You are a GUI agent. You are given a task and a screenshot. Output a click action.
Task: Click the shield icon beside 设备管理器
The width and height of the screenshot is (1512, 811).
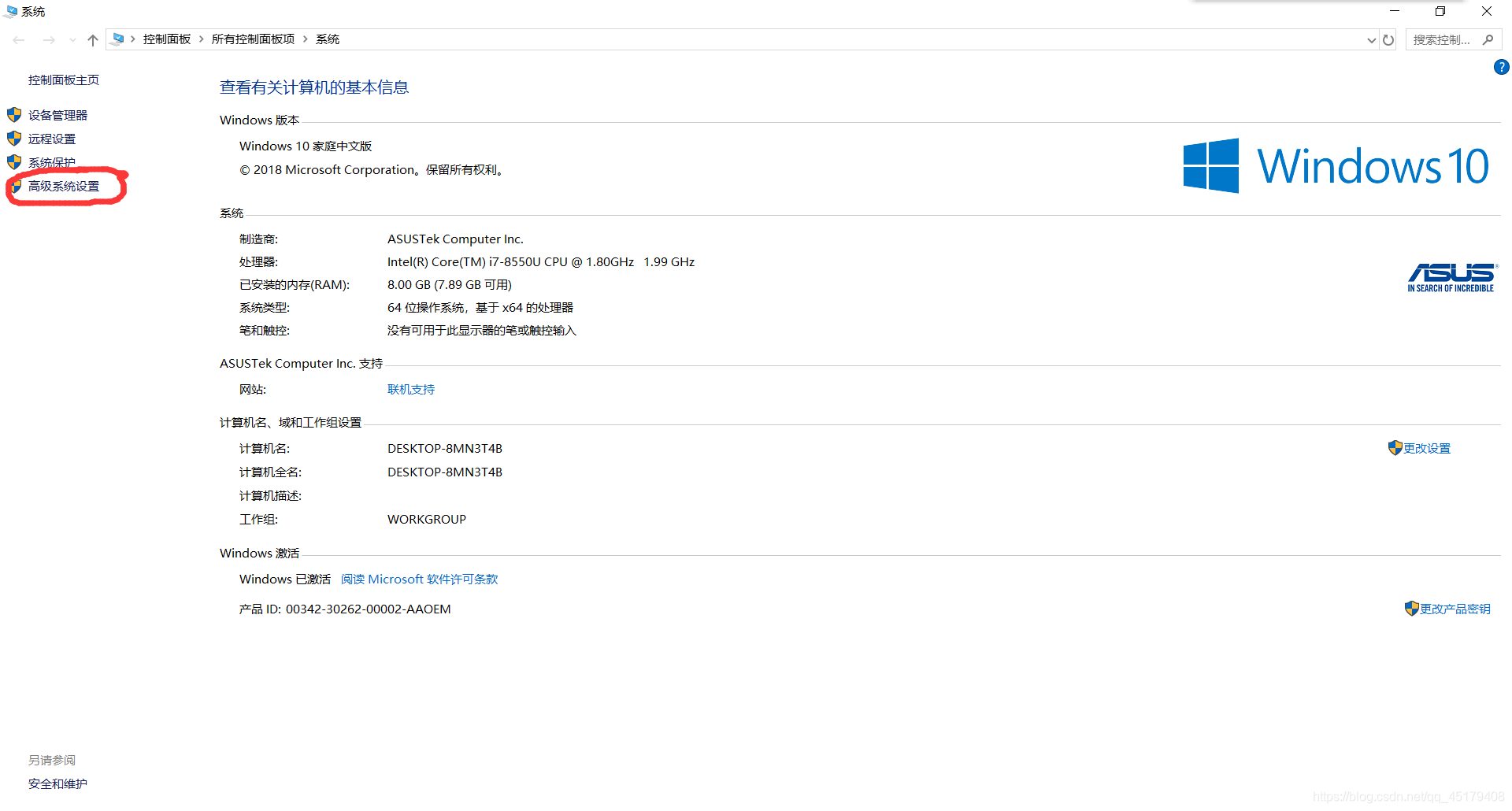click(x=14, y=115)
